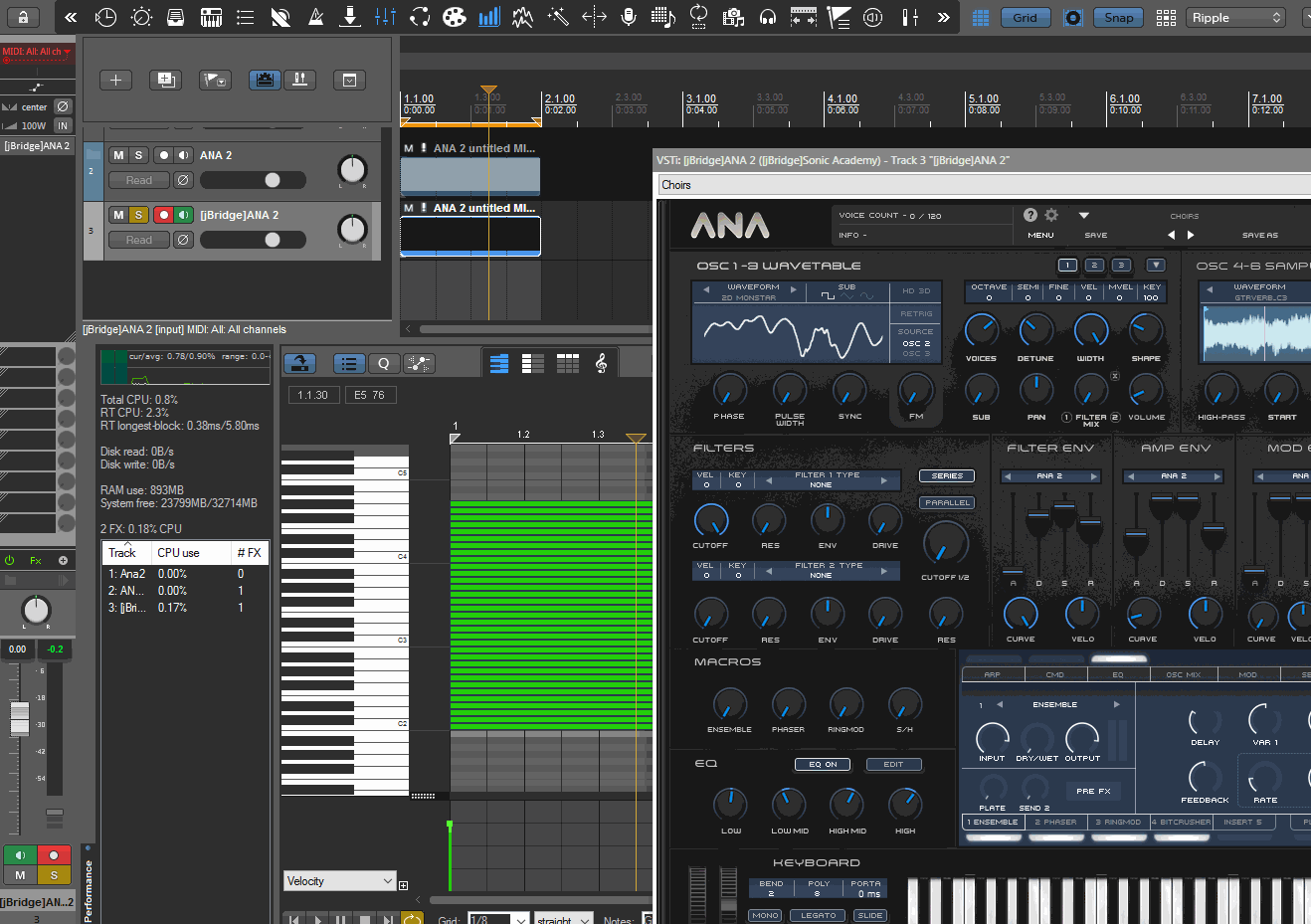The width and height of the screenshot is (1311, 924).
Task: Open the virtual MIDI keyboard icon
Action: (211, 17)
